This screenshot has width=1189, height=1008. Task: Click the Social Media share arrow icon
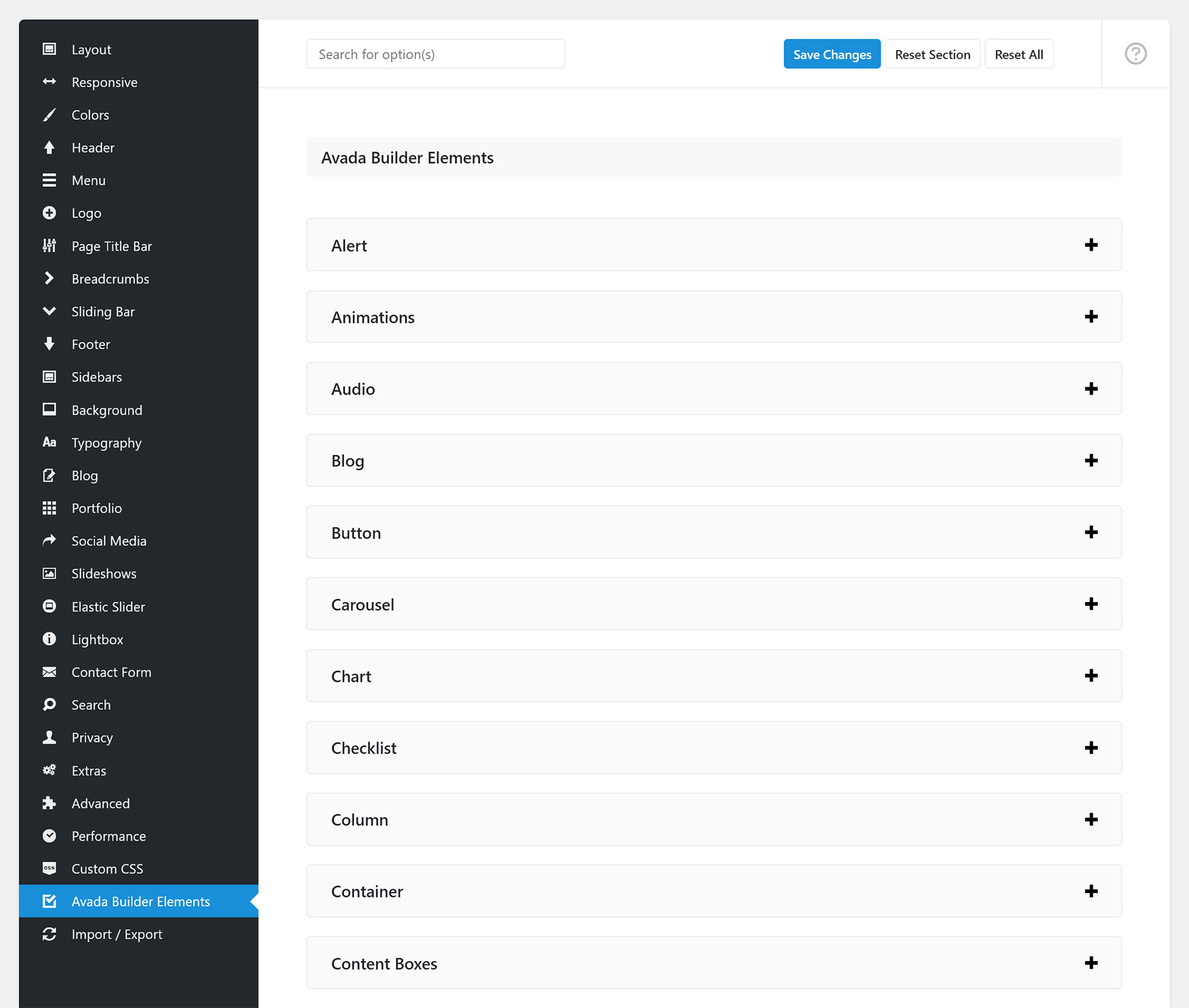(49, 540)
